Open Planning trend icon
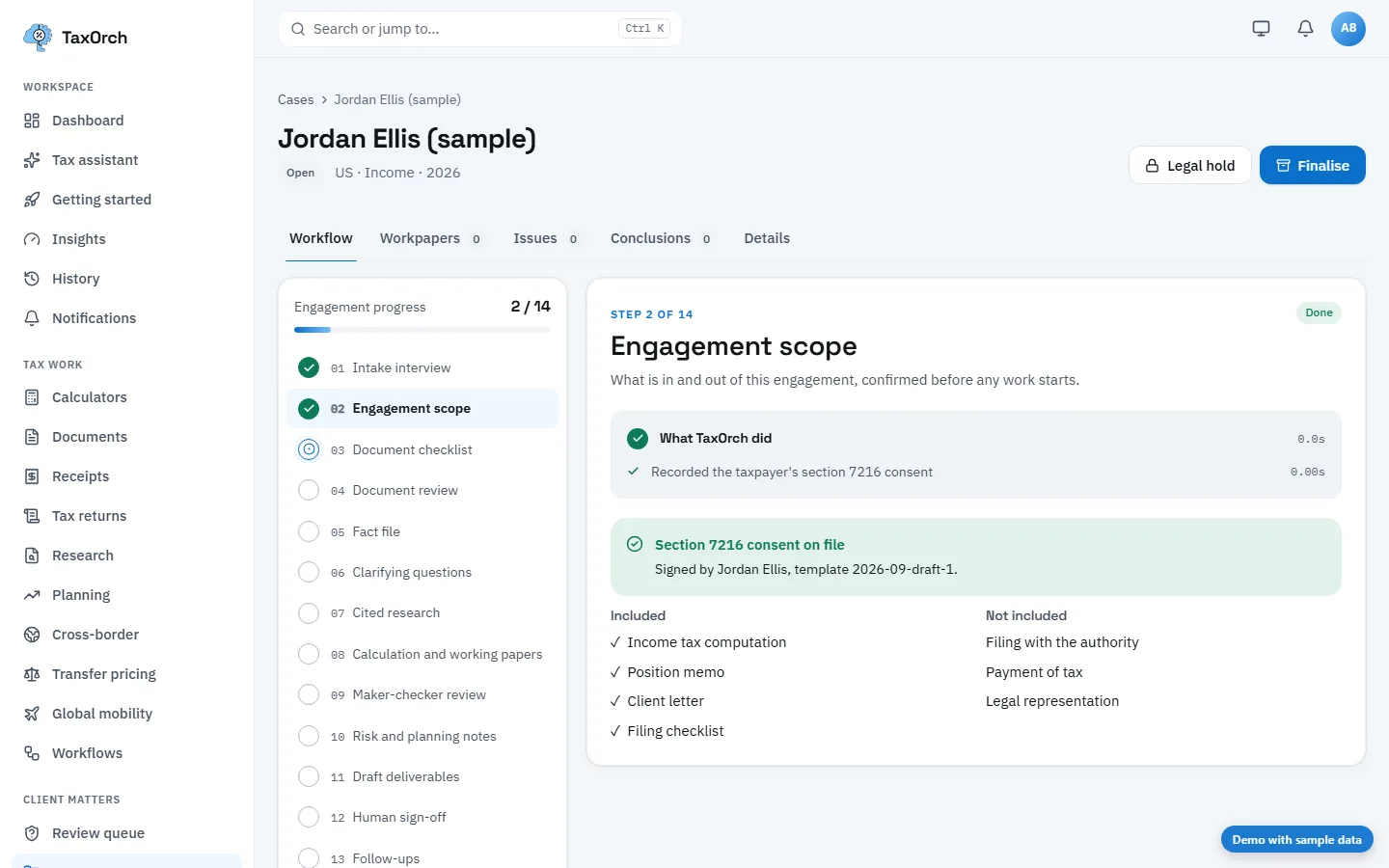The width and height of the screenshot is (1389, 868). coord(32,595)
